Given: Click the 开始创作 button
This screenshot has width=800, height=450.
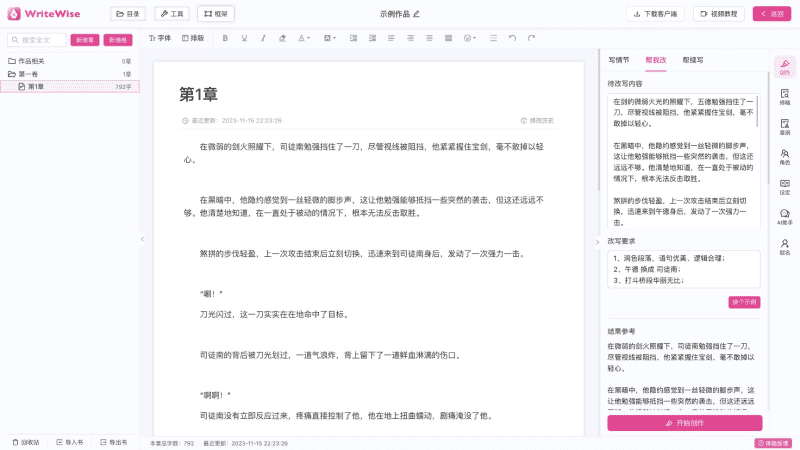Looking at the screenshot, I should point(684,423).
